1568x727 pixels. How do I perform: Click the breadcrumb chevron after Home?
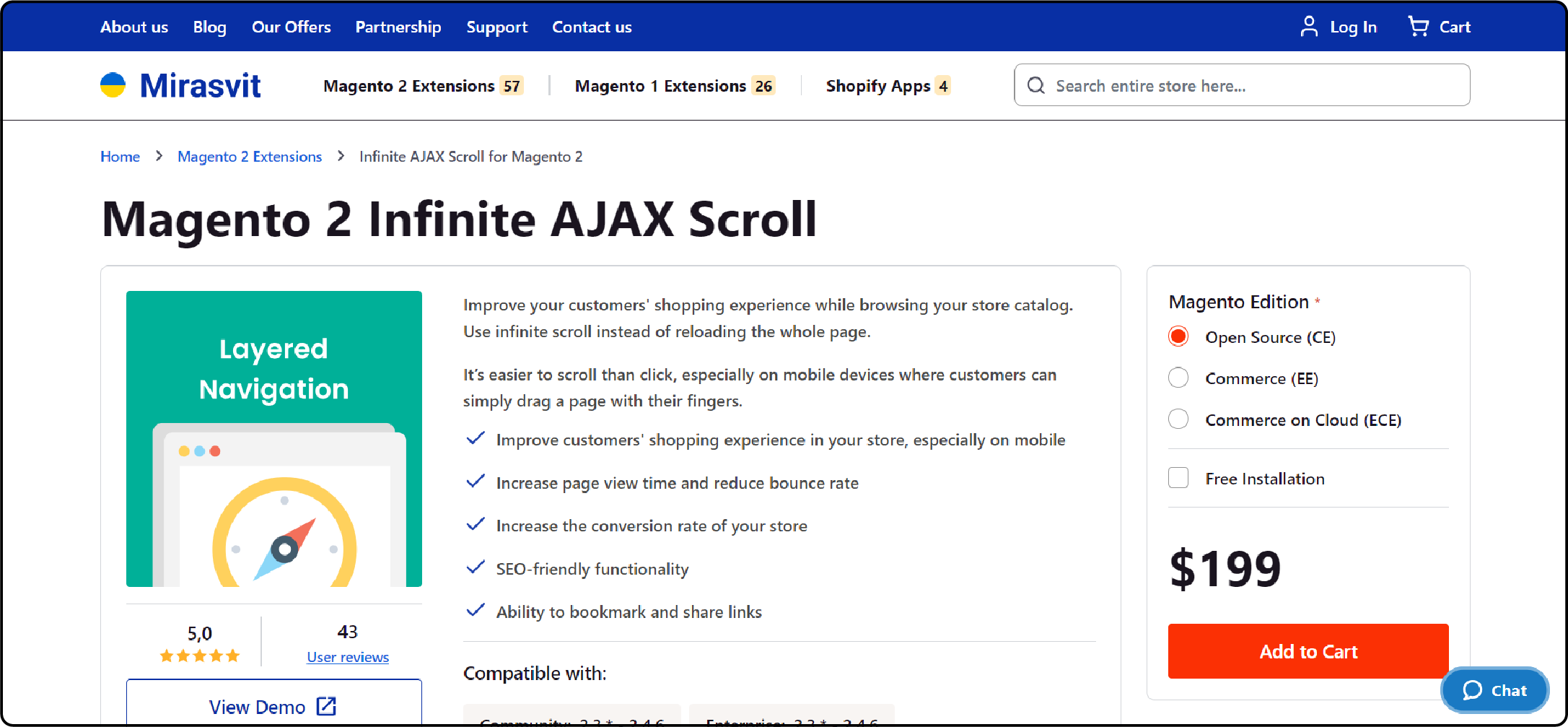(159, 156)
